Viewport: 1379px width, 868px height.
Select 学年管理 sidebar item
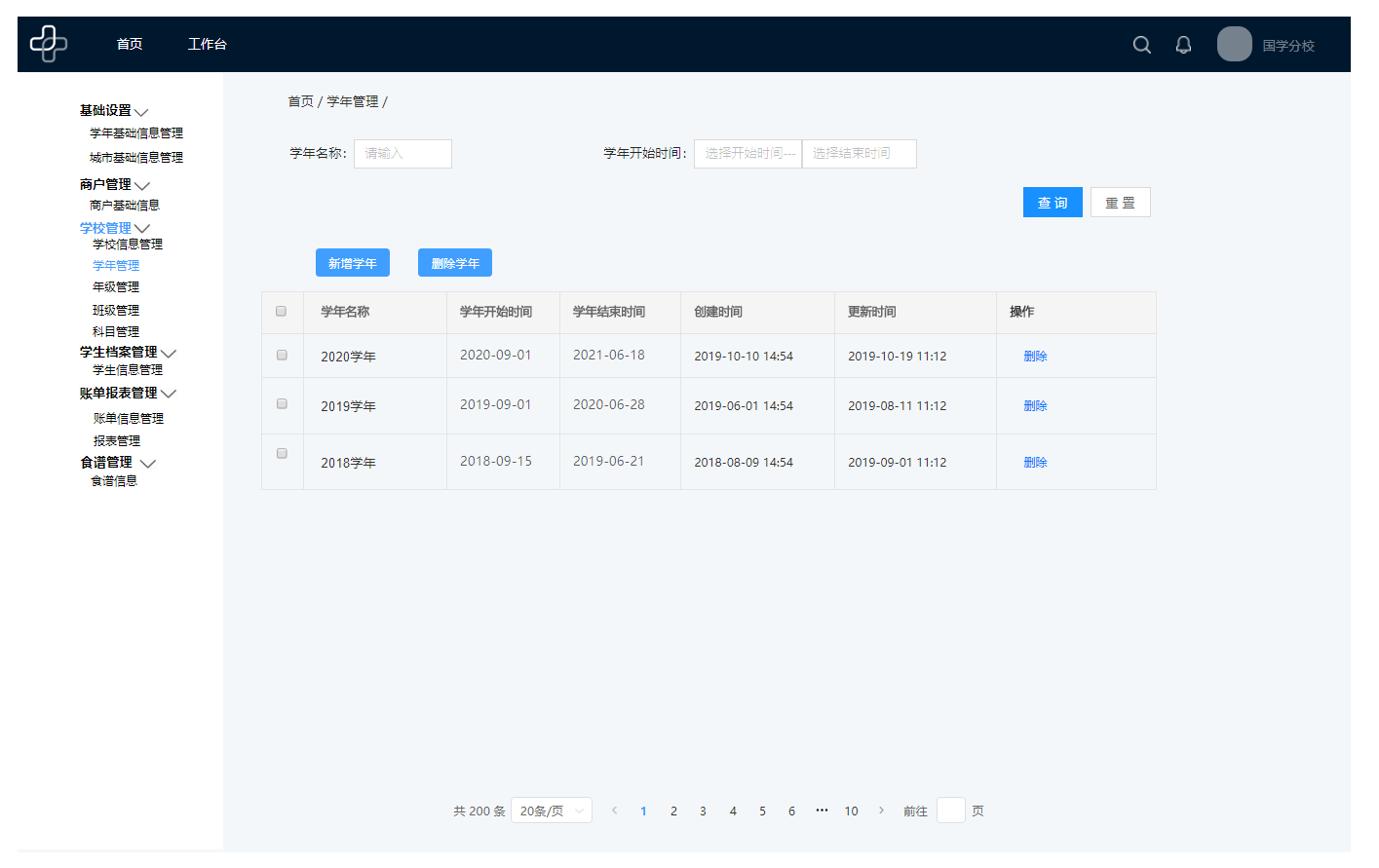click(116, 266)
